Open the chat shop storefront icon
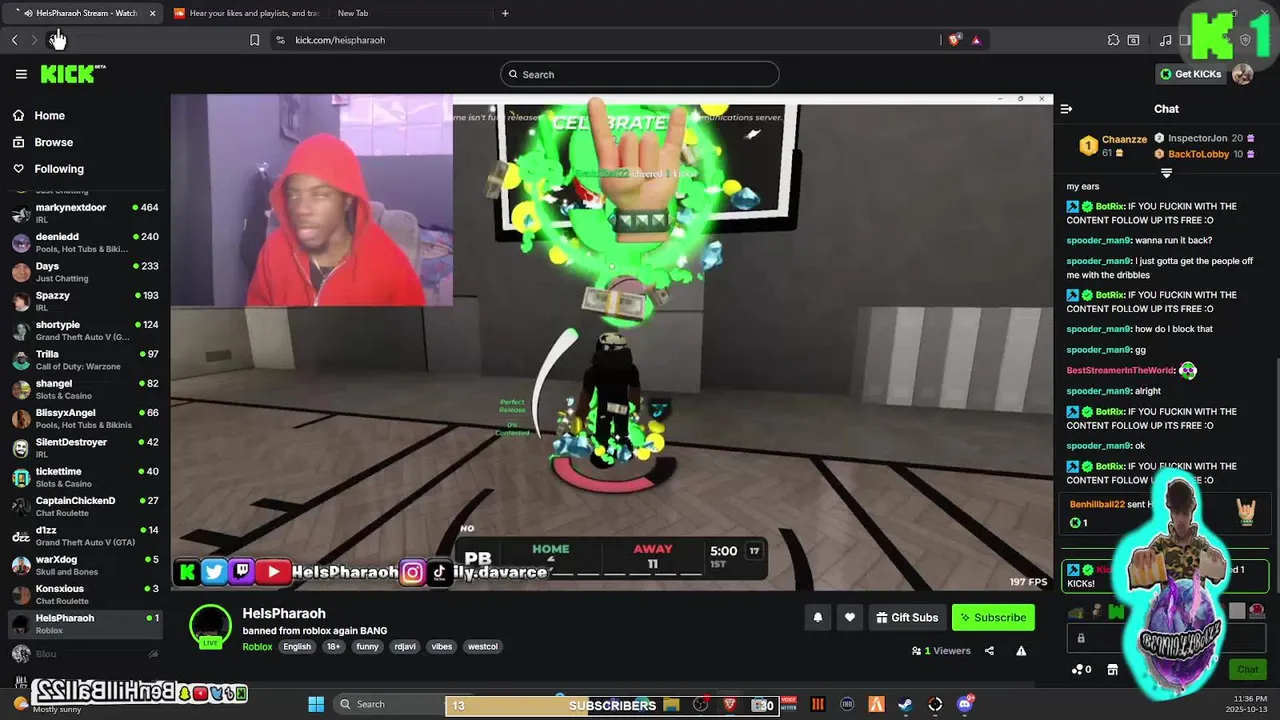 pos(1112,670)
